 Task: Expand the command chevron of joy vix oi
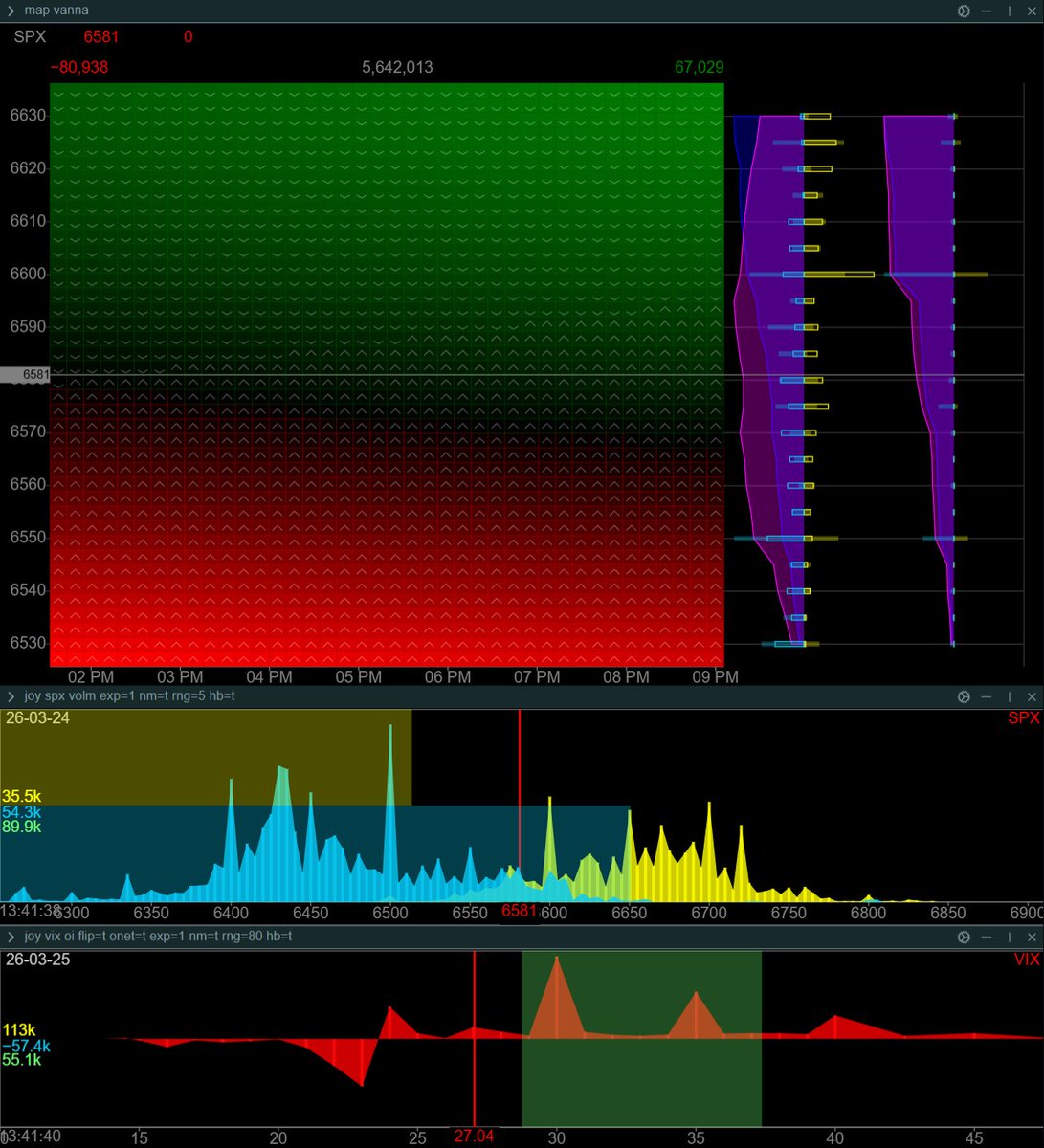coord(11,937)
